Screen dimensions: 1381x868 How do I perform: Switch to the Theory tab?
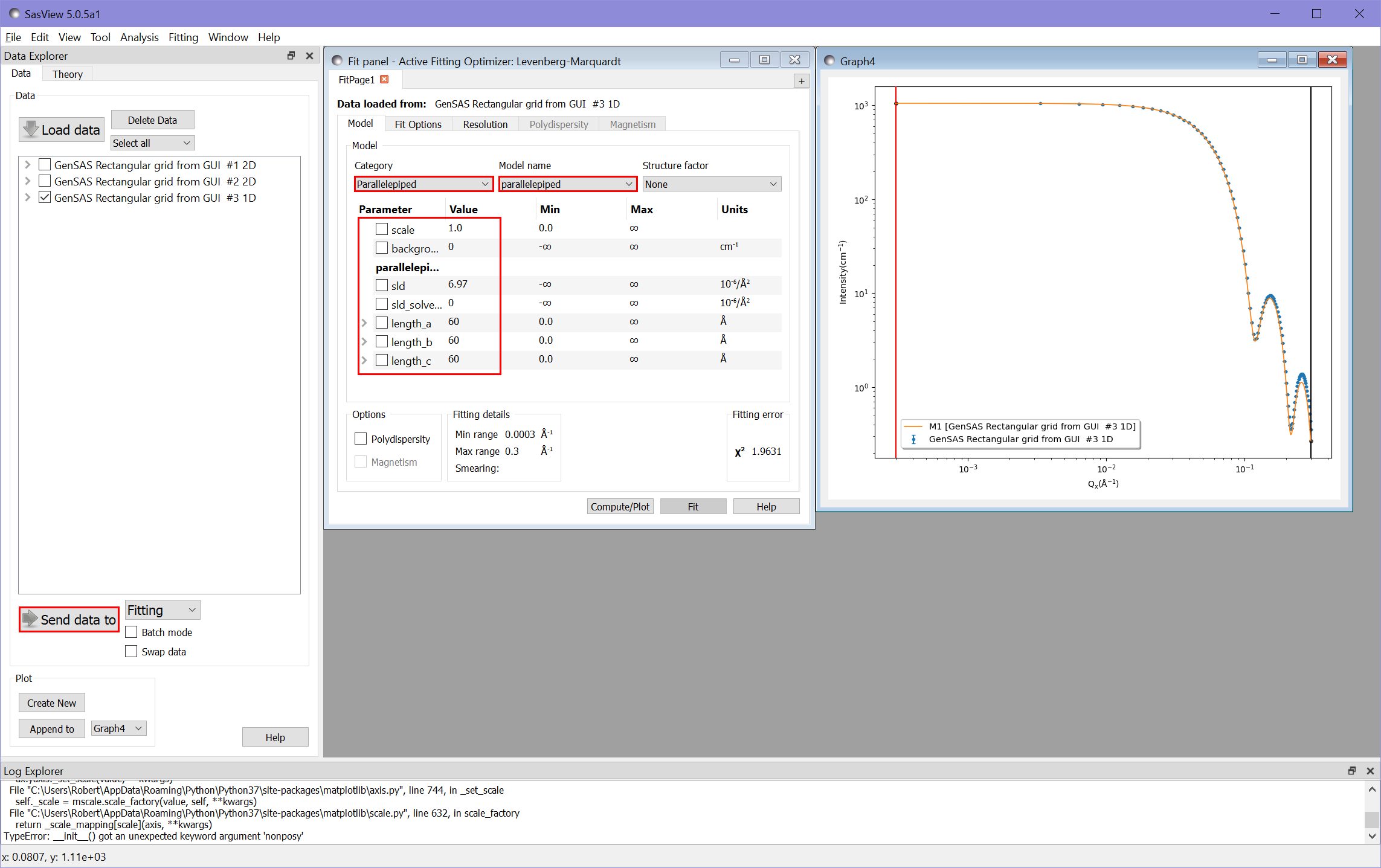point(67,74)
